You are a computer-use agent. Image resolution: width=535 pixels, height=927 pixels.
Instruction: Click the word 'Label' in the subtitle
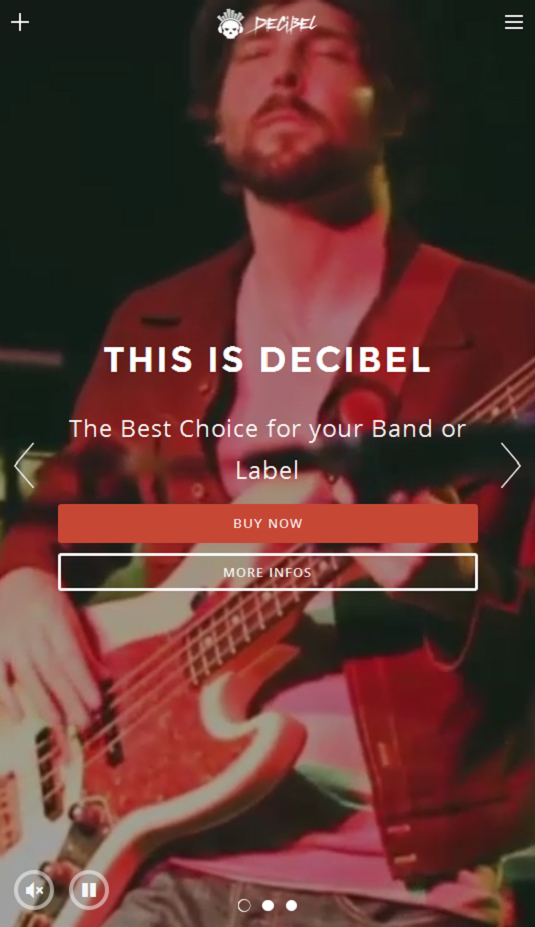point(267,471)
